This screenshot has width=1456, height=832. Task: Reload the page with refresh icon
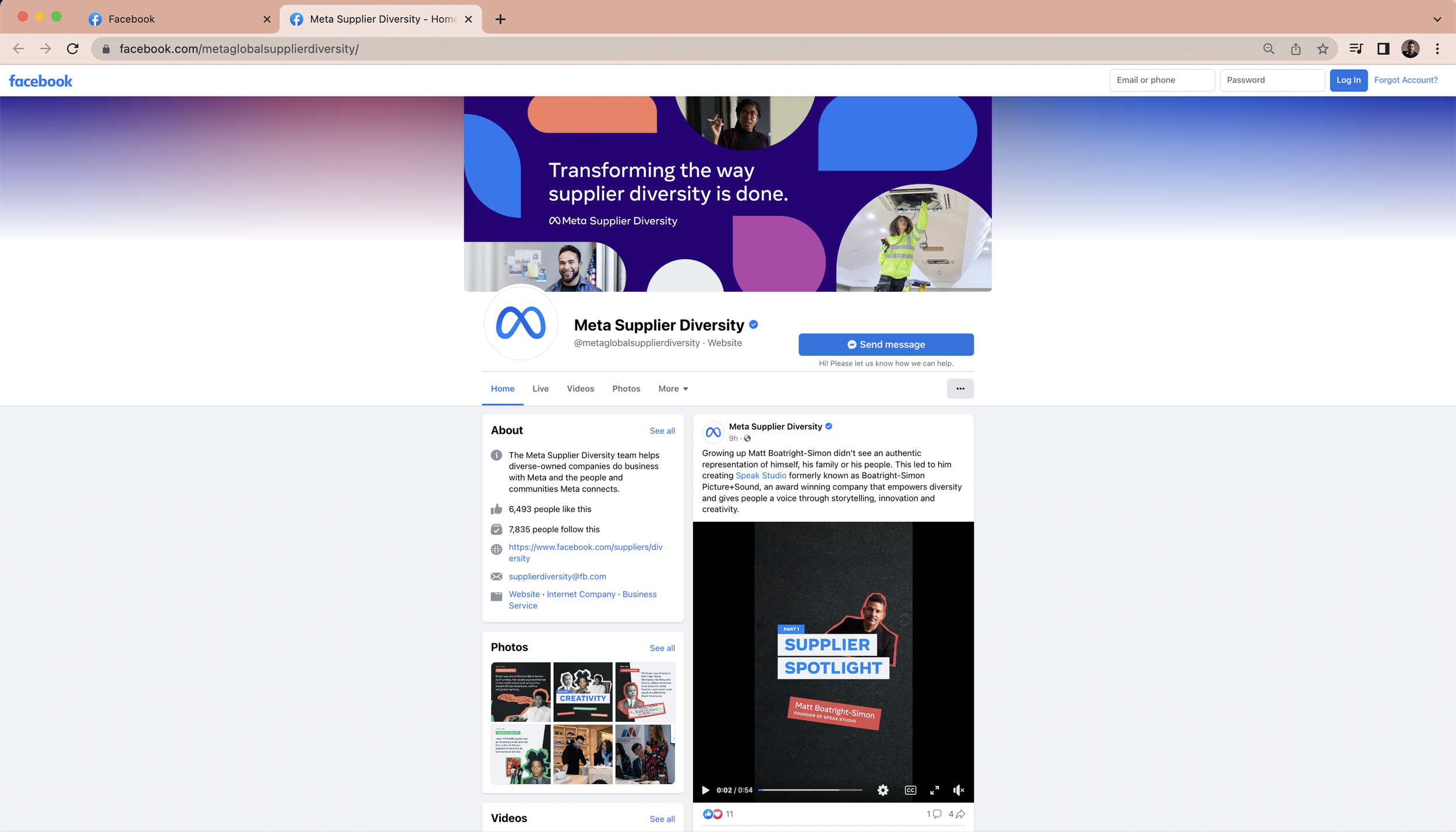coord(73,49)
